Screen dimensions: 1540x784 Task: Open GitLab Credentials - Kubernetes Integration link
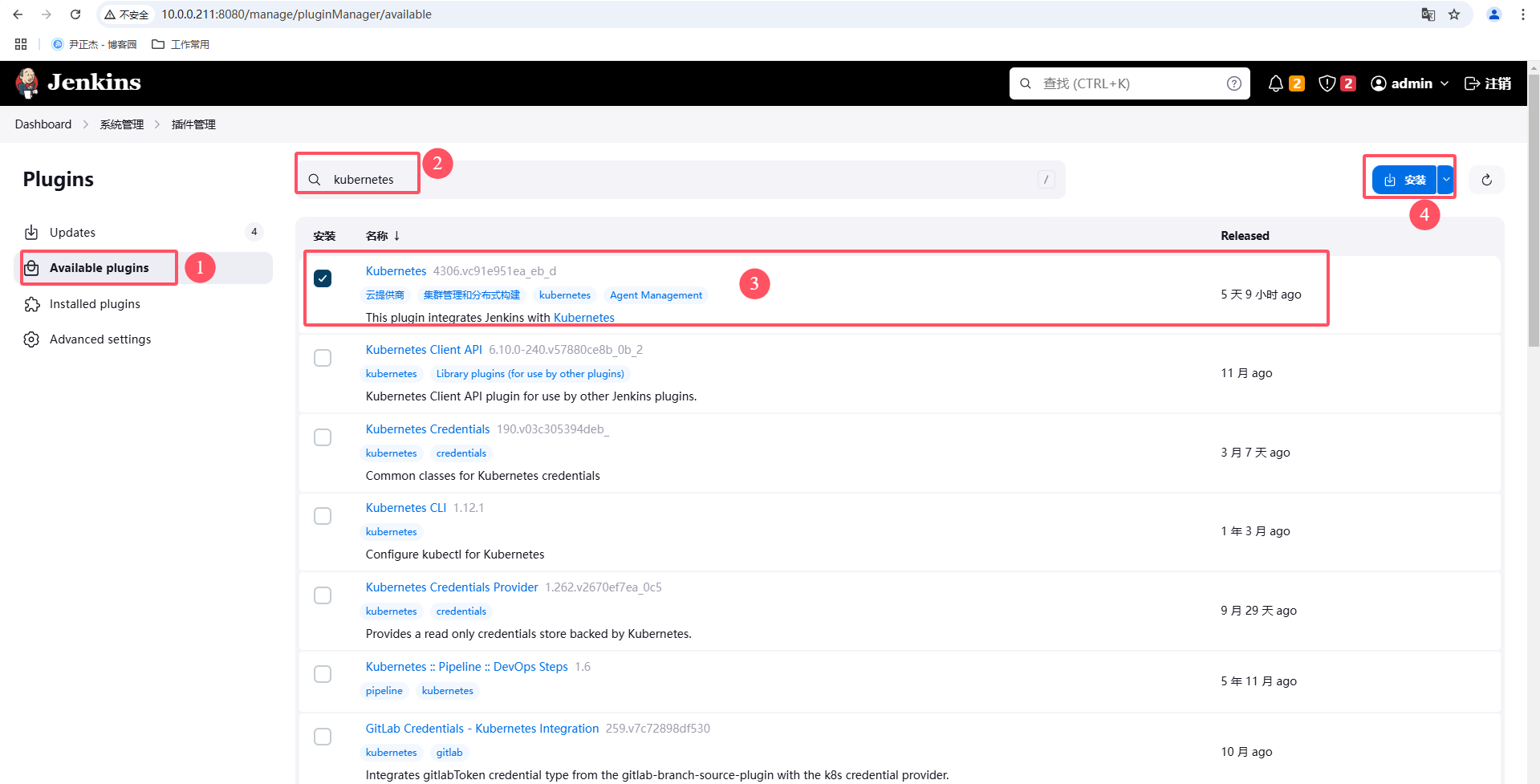482,729
